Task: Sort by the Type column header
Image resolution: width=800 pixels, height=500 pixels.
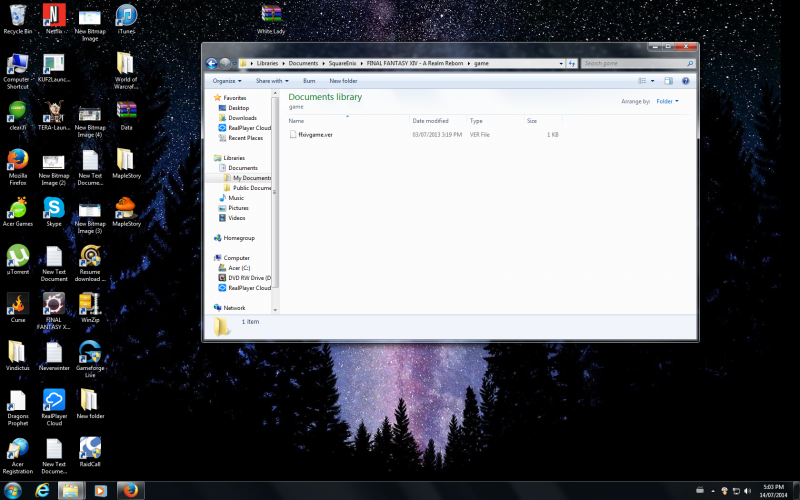Action: (495, 121)
